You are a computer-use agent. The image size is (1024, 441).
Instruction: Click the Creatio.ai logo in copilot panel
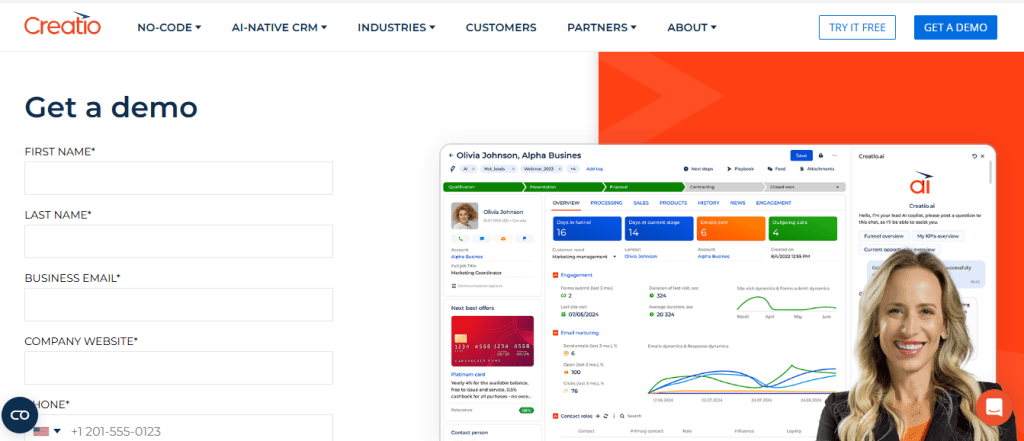(x=920, y=183)
